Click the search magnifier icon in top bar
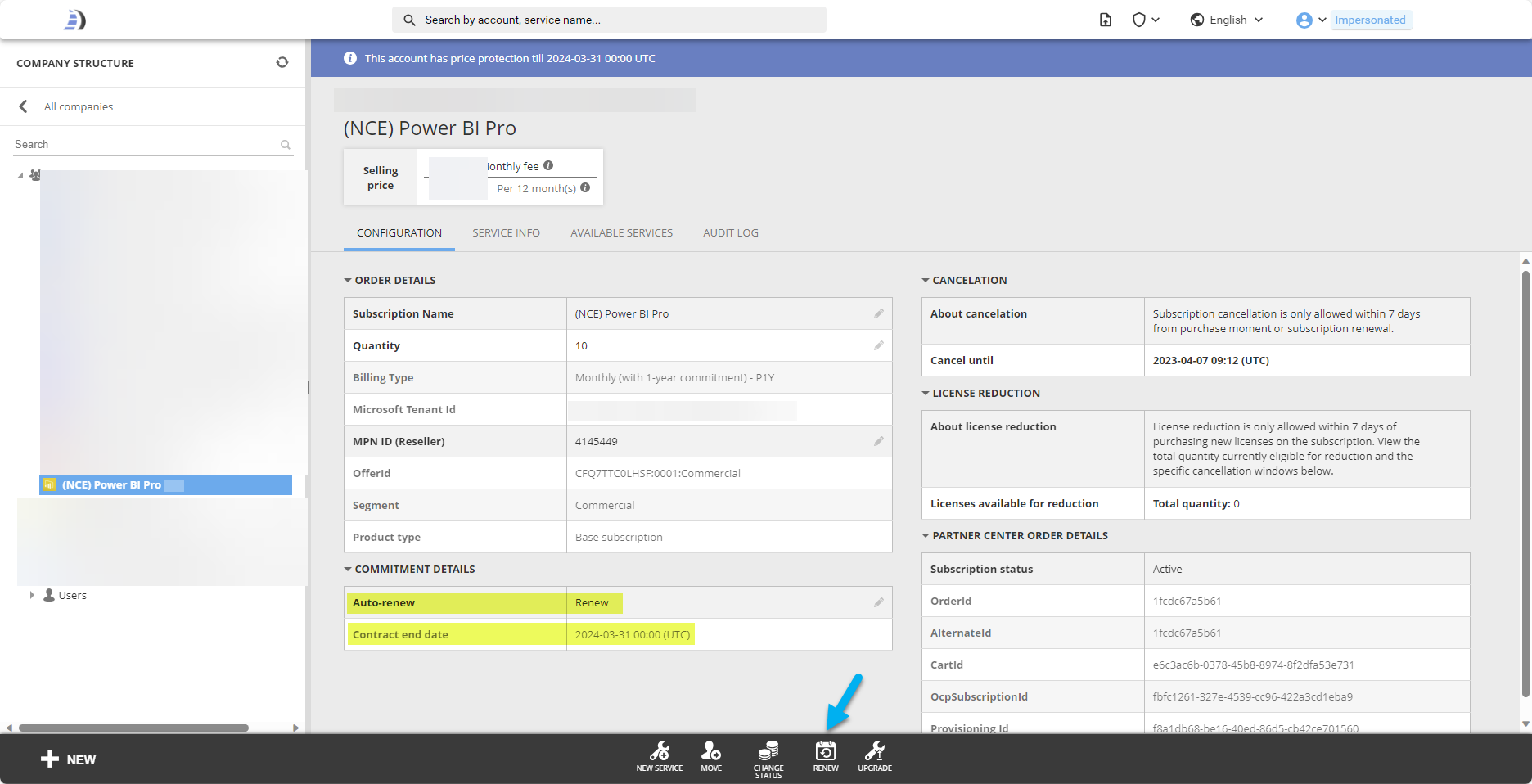 coord(409,20)
